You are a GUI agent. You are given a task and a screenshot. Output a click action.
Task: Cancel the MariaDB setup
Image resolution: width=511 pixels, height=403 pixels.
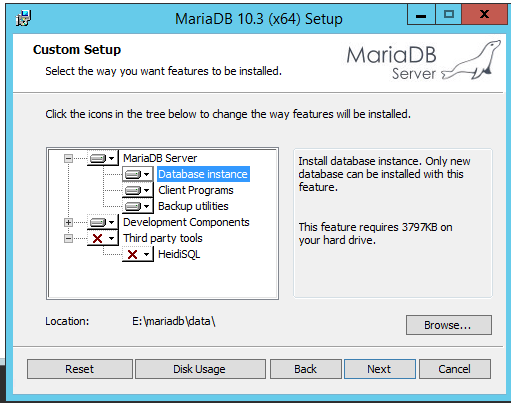point(455,369)
